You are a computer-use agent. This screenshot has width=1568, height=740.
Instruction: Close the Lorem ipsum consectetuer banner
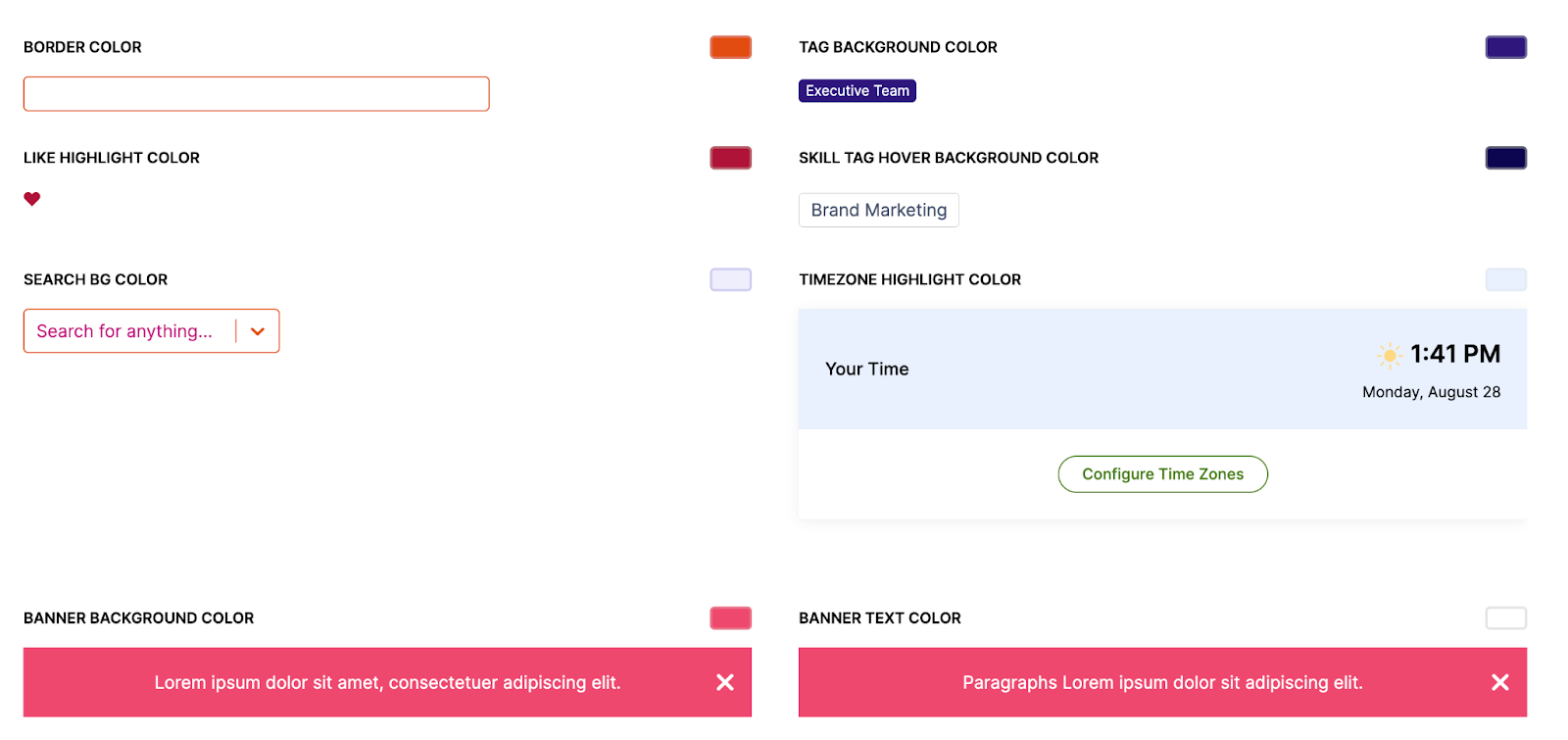pos(725,682)
